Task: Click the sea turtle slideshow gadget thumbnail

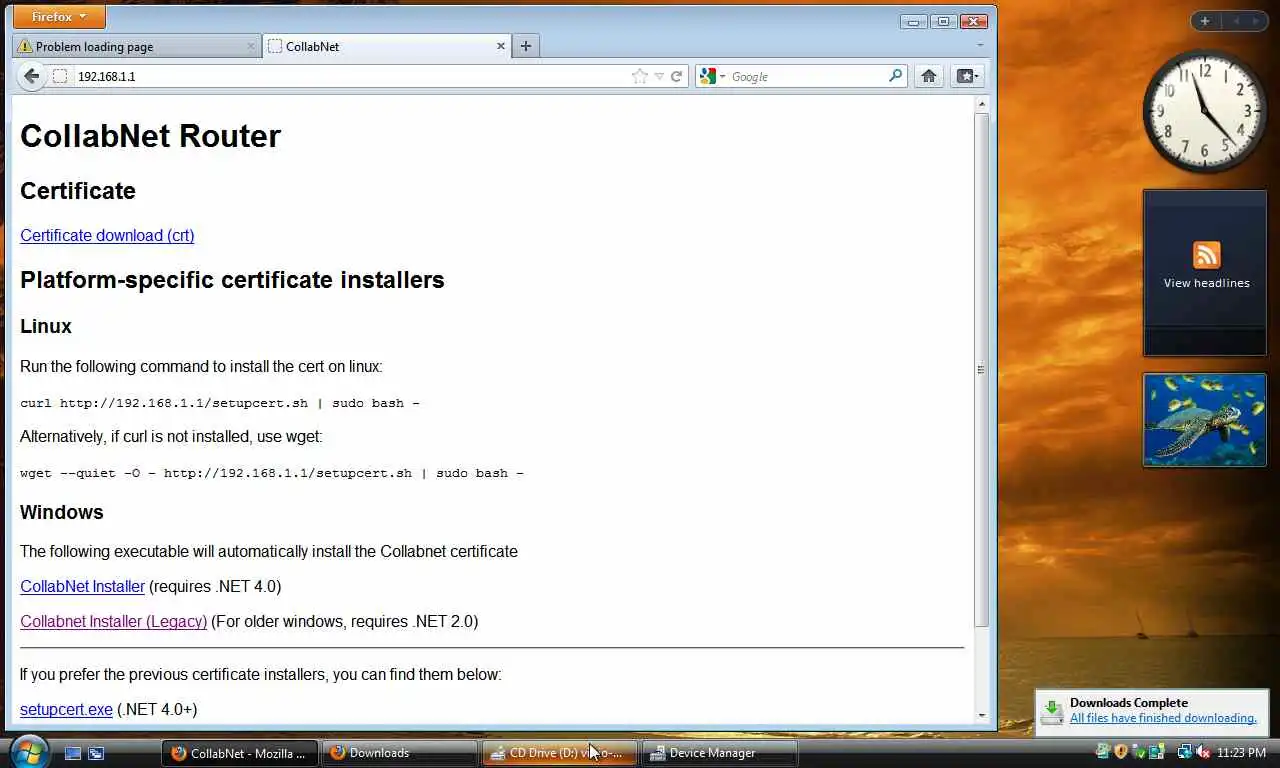Action: [1205, 420]
